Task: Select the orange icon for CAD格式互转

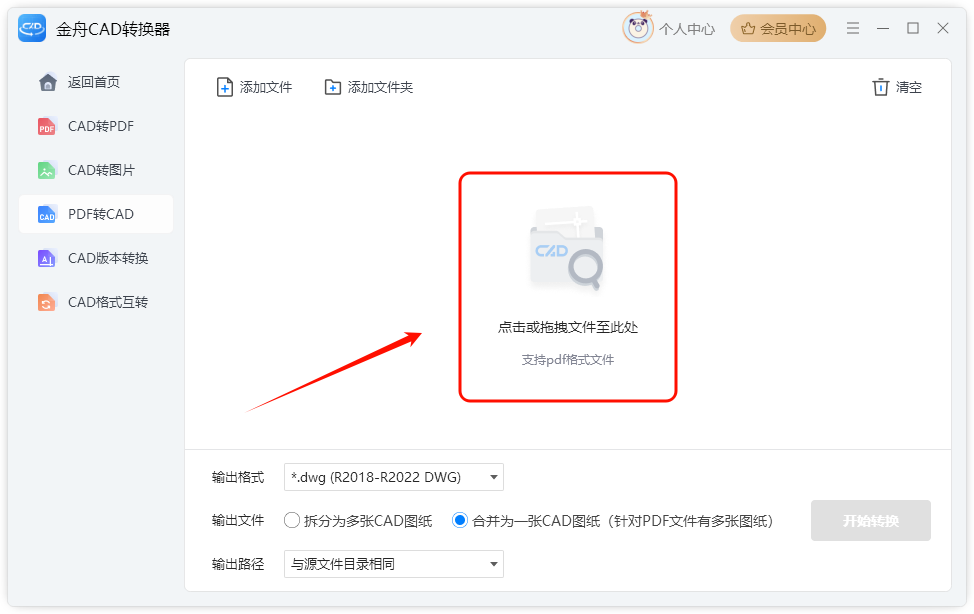Action: click(x=47, y=302)
